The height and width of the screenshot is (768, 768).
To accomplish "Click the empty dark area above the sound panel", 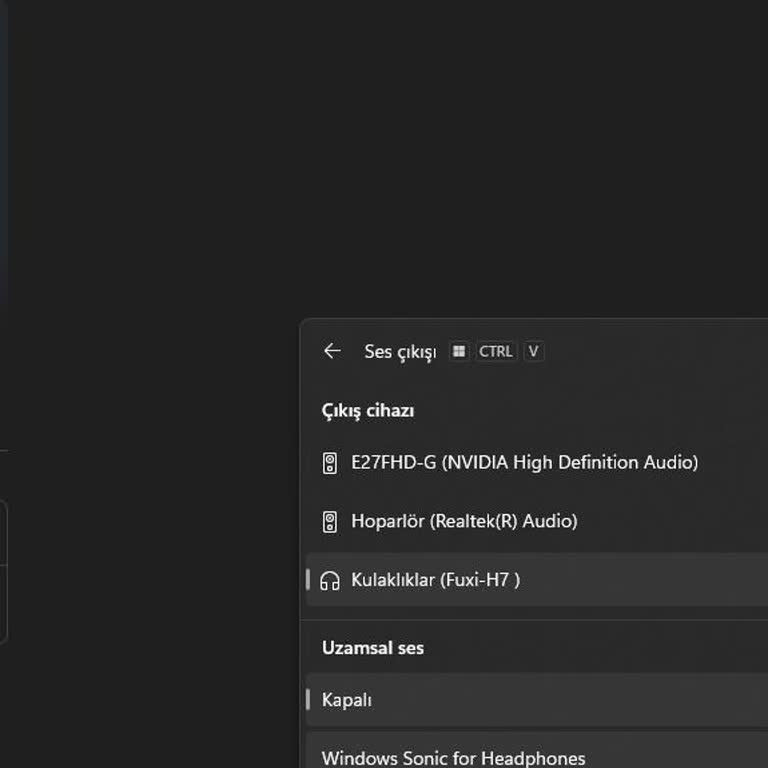I will tap(400, 150).
